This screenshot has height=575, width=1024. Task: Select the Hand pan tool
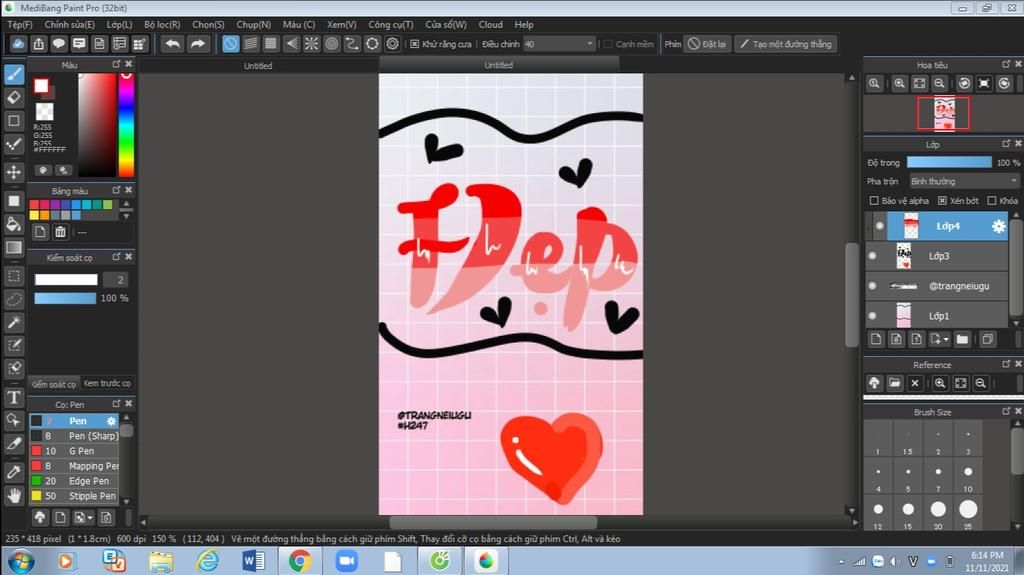click(14, 495)
